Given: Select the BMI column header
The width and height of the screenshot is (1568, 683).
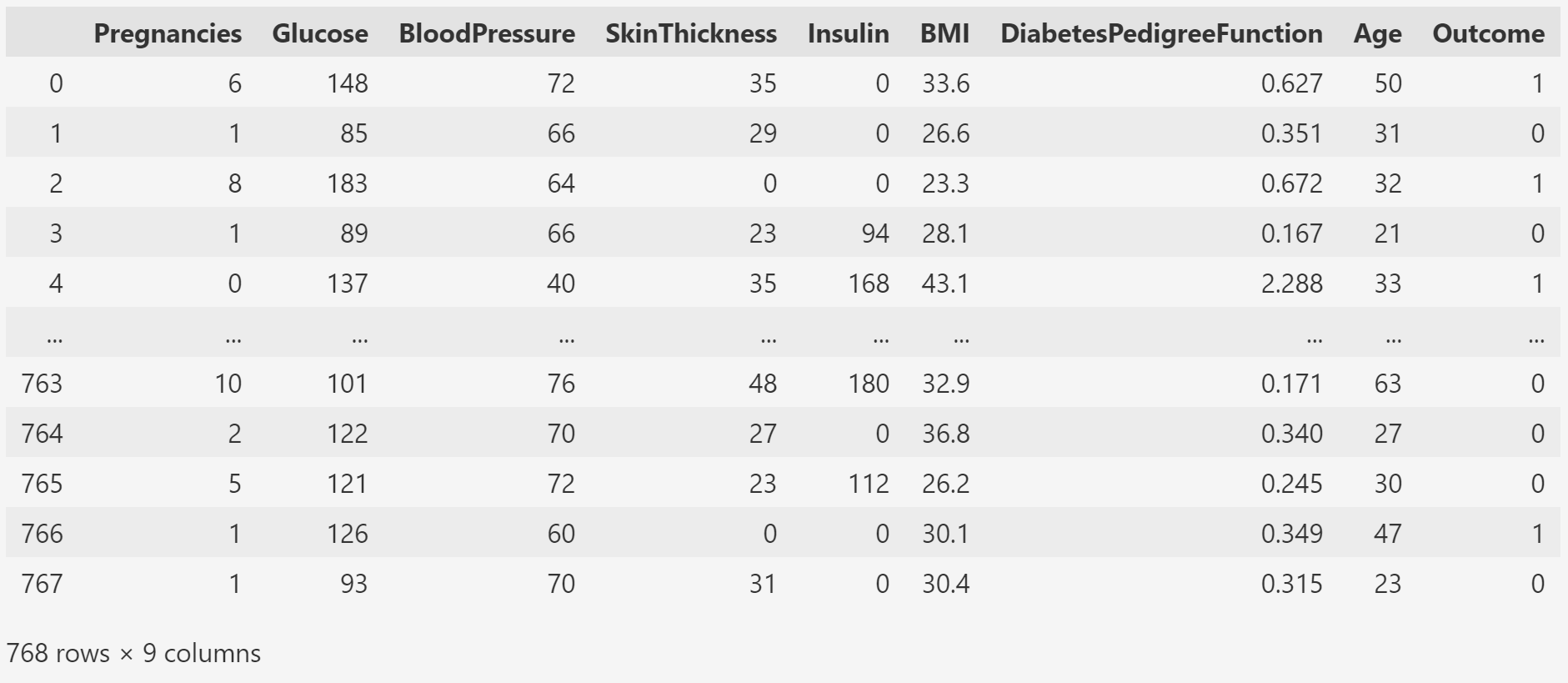Looking at the screenshot, I should [x=944, y=33].
